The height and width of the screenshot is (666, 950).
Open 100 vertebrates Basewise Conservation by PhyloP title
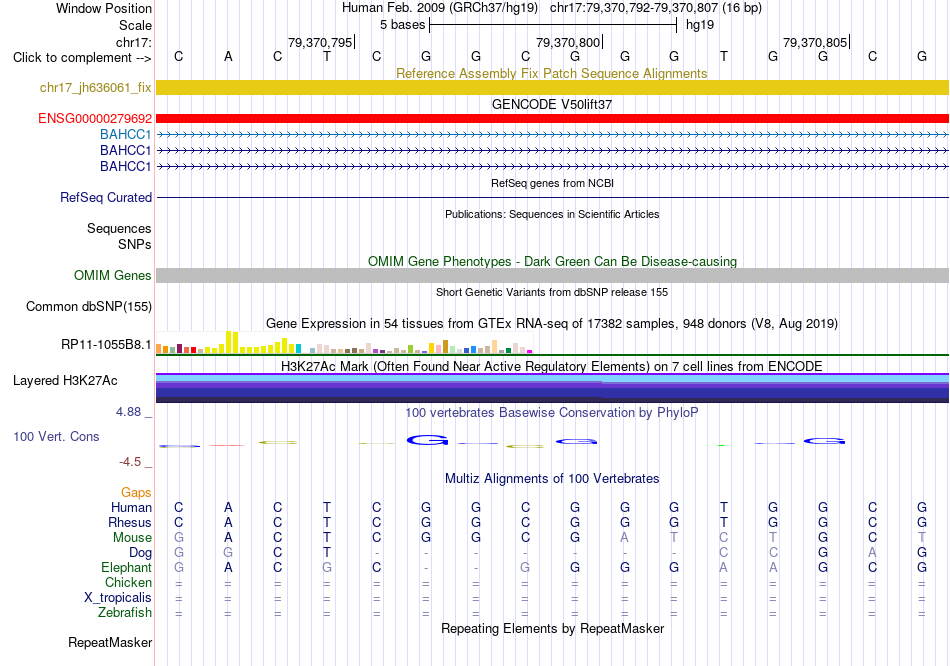tap(552, 413)
